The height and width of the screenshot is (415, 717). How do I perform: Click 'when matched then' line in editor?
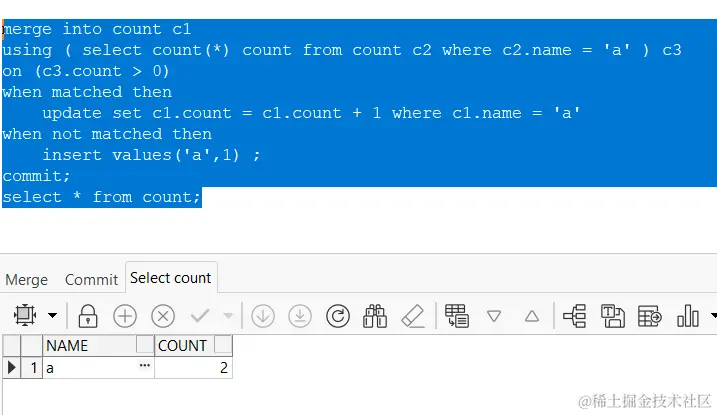tap(87, 92)
